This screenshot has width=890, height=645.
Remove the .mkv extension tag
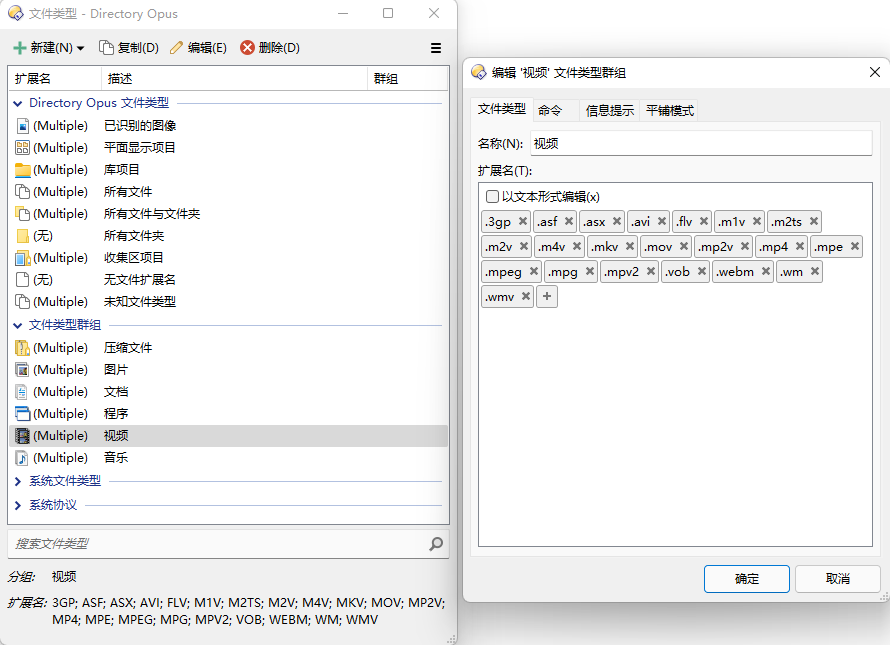pos(630,246)
